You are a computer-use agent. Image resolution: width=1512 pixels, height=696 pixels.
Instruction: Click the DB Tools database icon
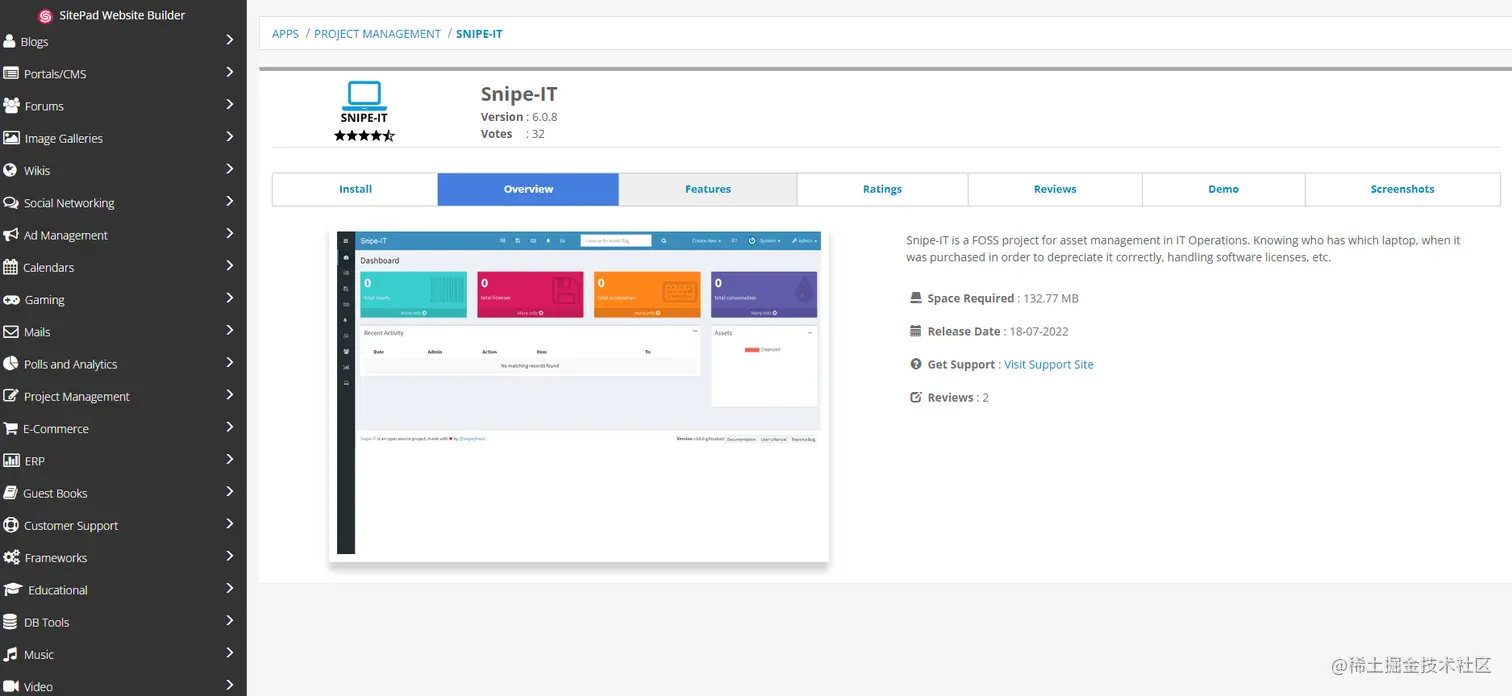click(x=11, y=622)
